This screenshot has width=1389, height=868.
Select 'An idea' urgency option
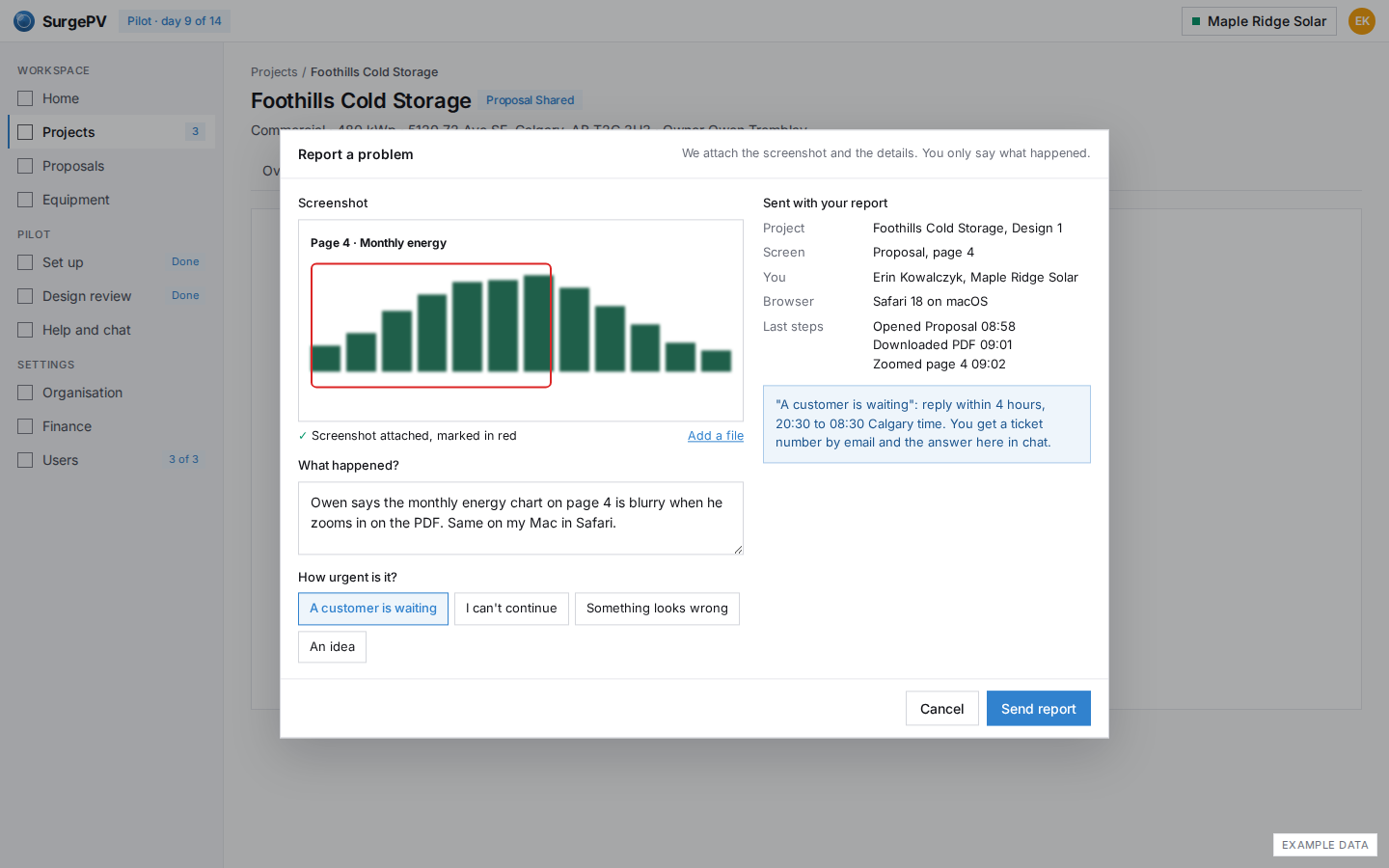click(x=332, y=647)
